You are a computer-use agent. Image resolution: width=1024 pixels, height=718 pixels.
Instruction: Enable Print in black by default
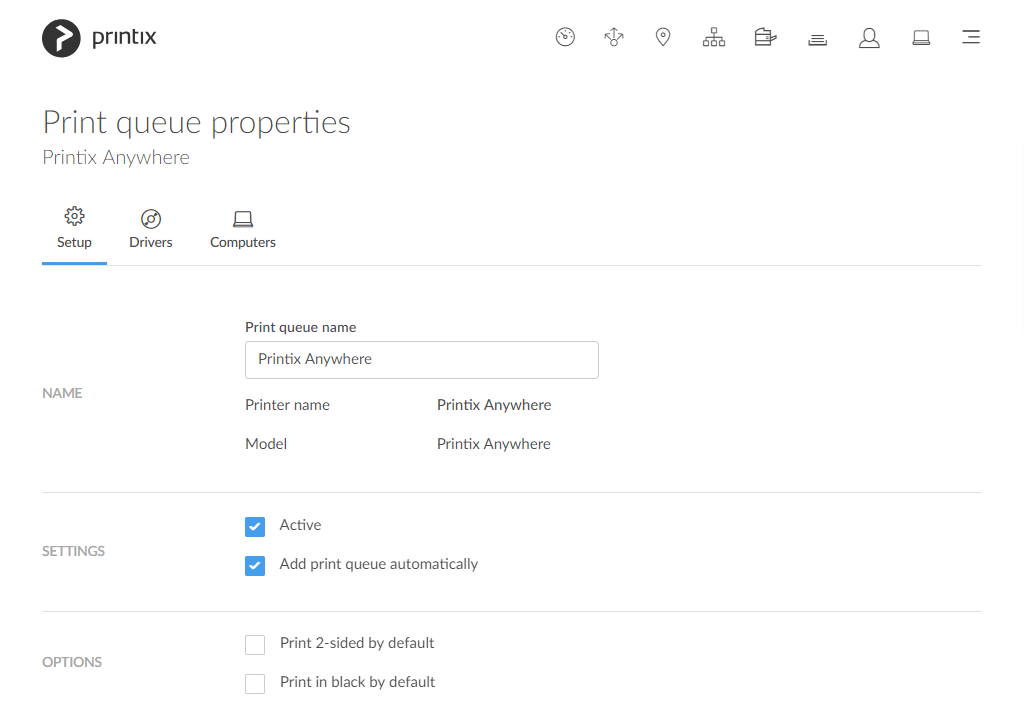point(255,684)
